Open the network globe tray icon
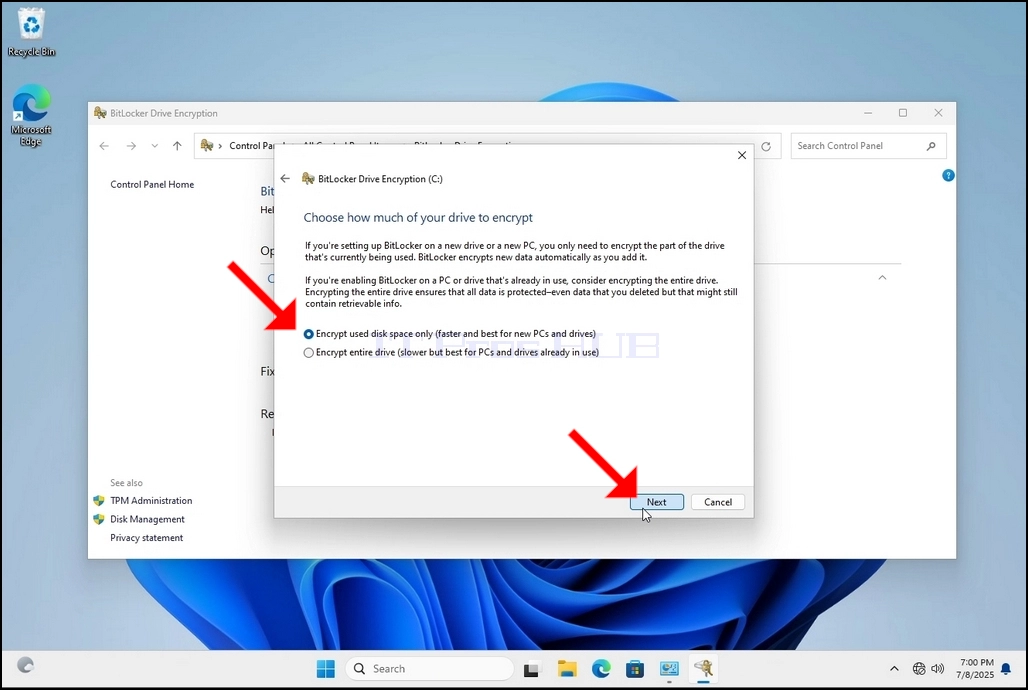 (919, 669)
